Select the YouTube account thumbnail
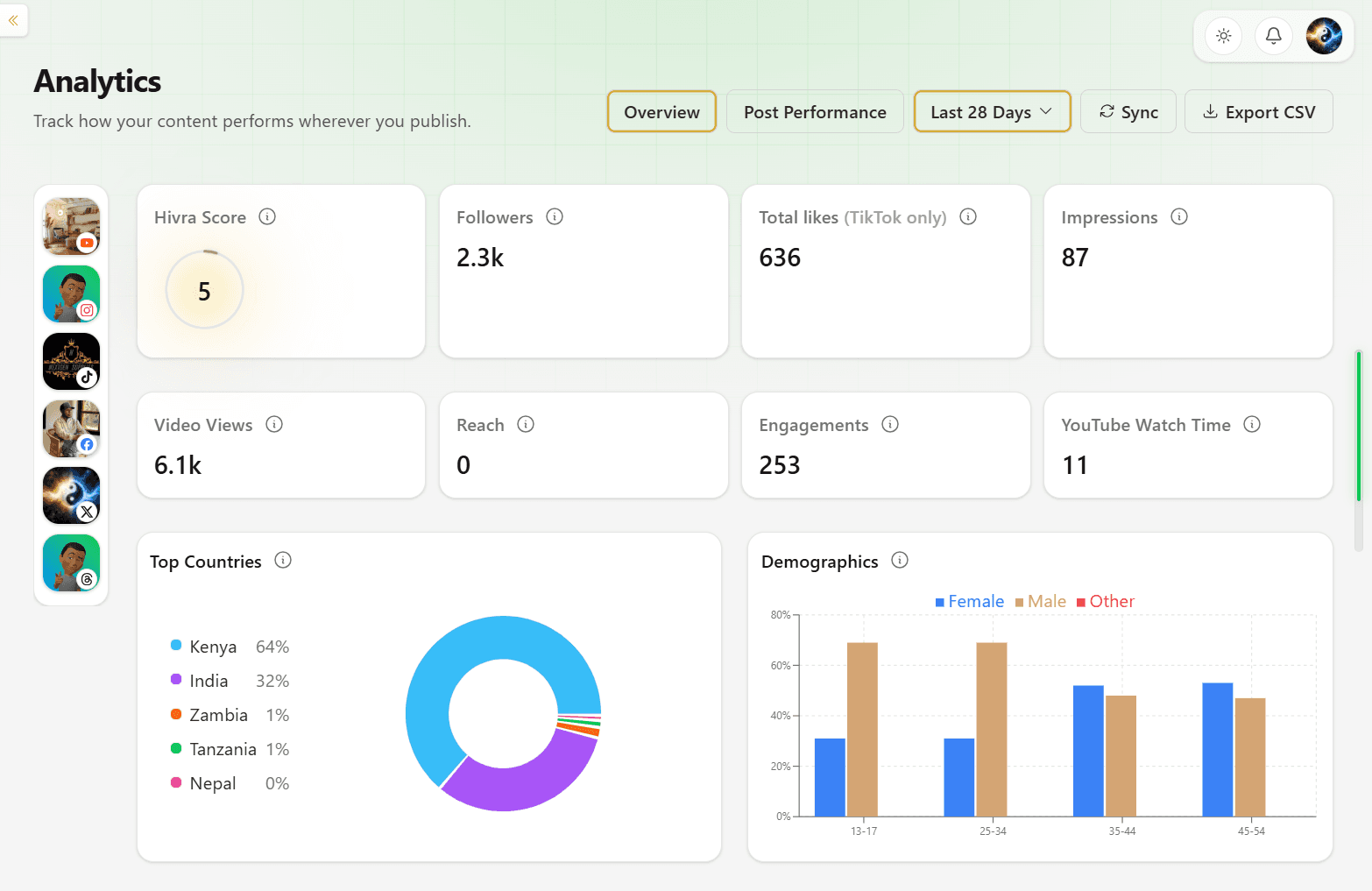Image resolution: width=1372 pixels, height=891 pixels. pos(71,227)
